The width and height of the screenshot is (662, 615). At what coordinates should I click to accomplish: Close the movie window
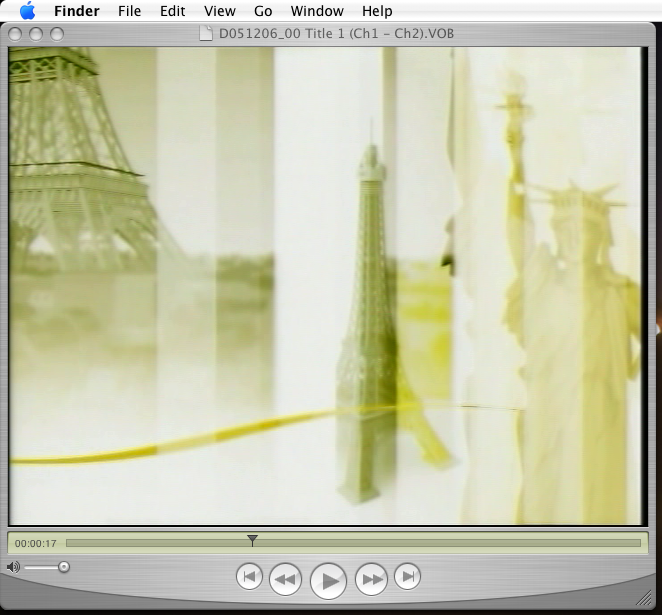click(15, 34)
